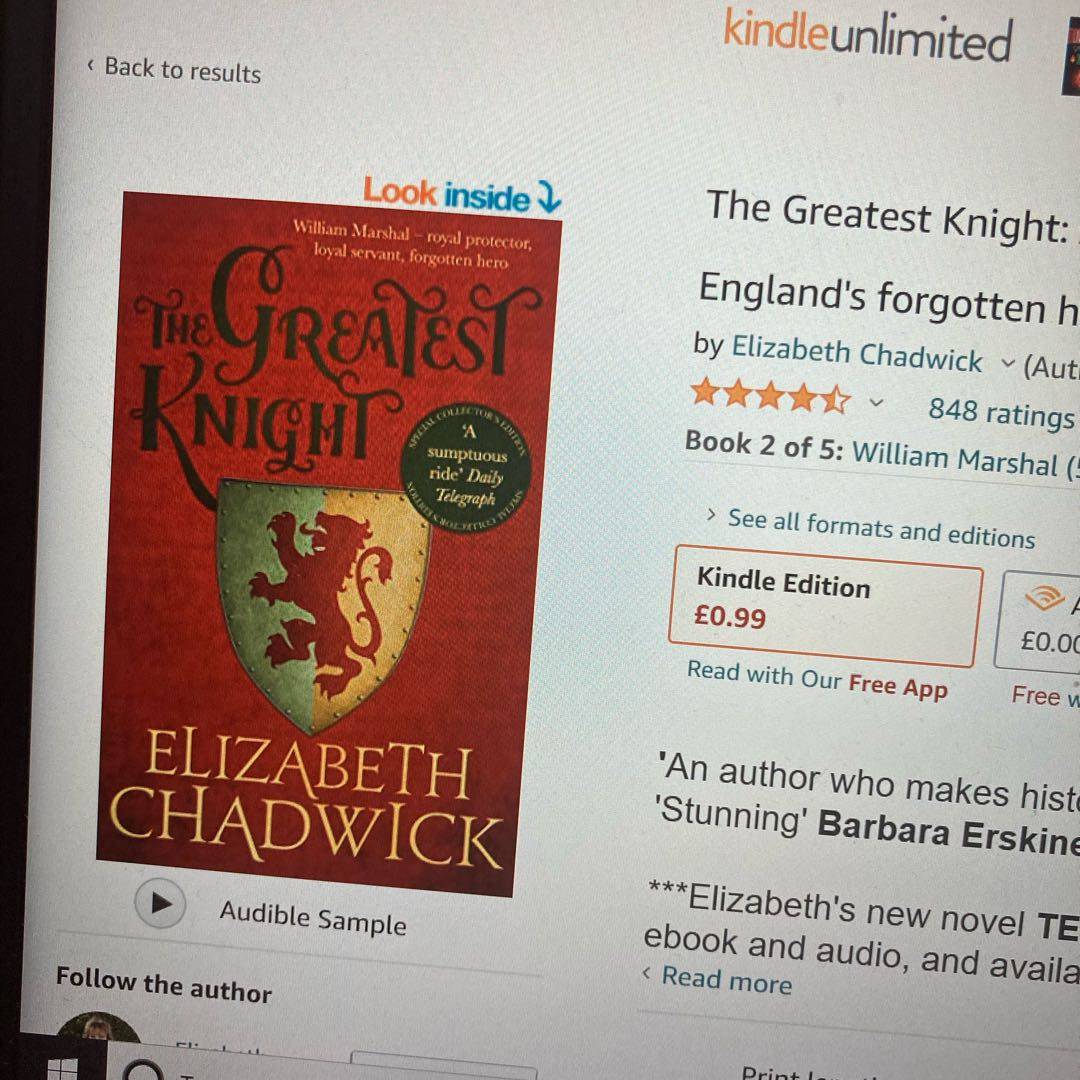Click the Windows Start icon
This screenshot has height=1080, width=1080.
(63, 1068)
